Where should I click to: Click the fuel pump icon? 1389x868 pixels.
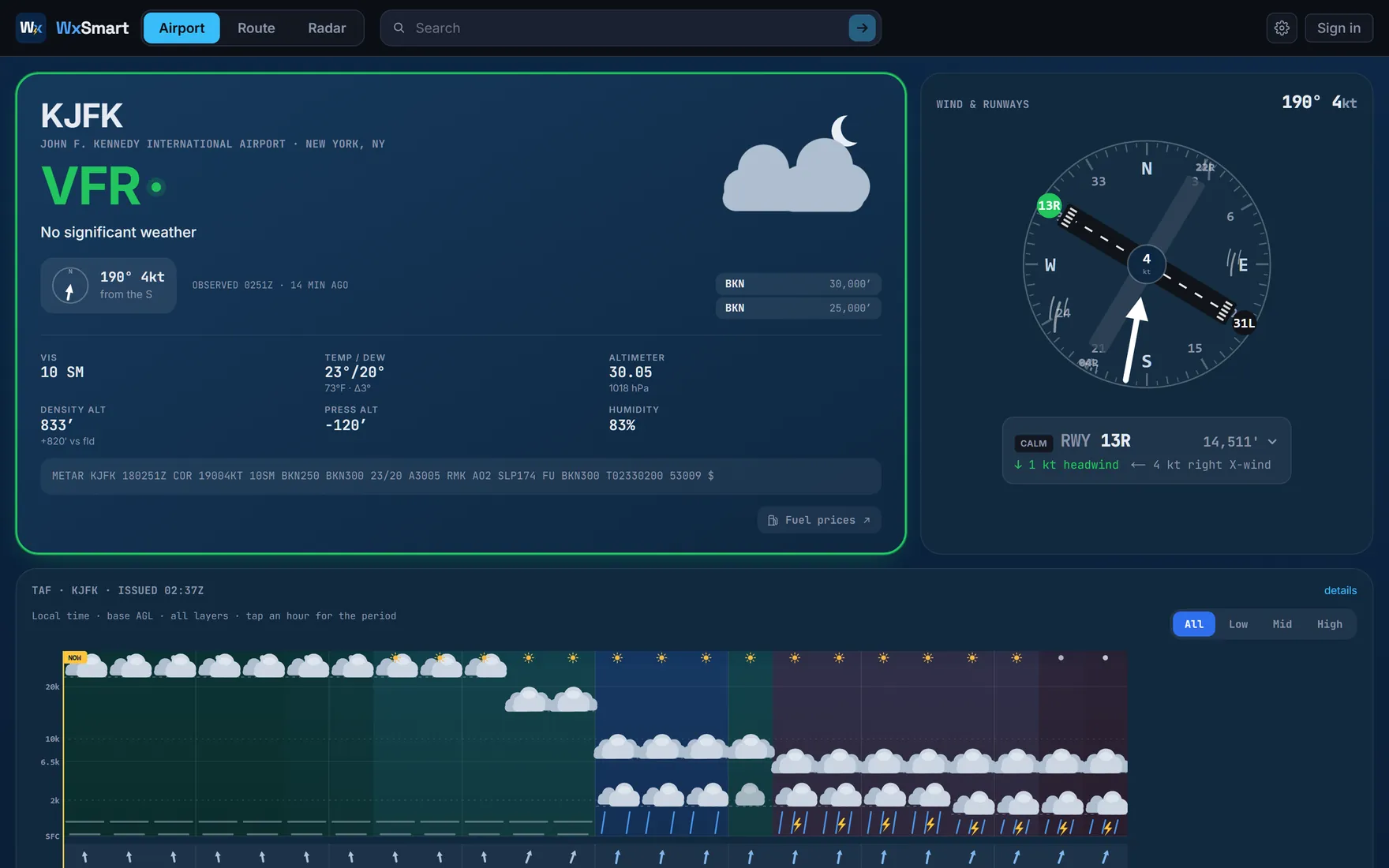pyautogui.click(x=773, y=520)
